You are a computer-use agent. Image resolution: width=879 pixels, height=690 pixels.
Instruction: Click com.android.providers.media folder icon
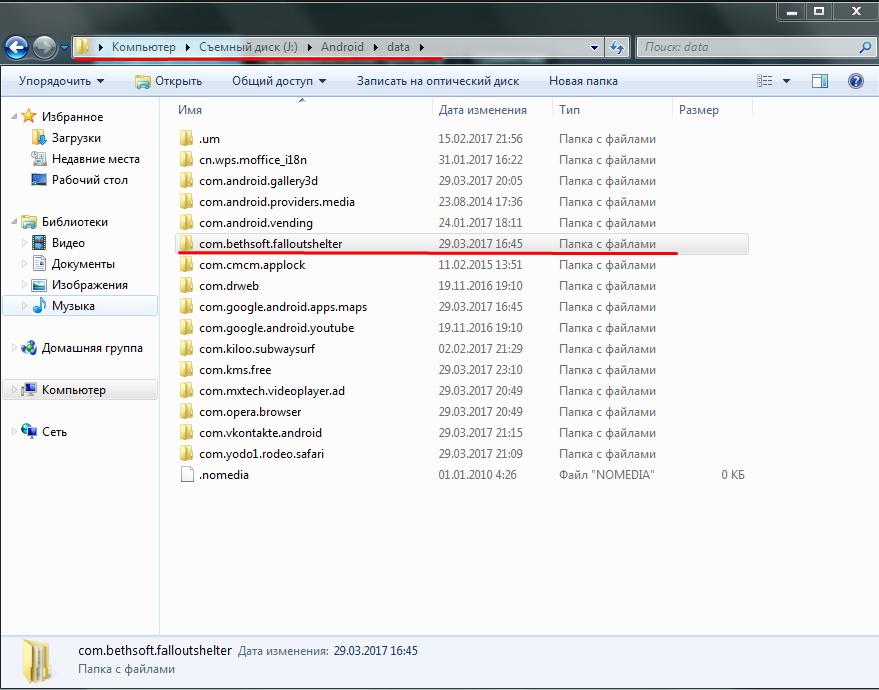[x=187, y=202]
